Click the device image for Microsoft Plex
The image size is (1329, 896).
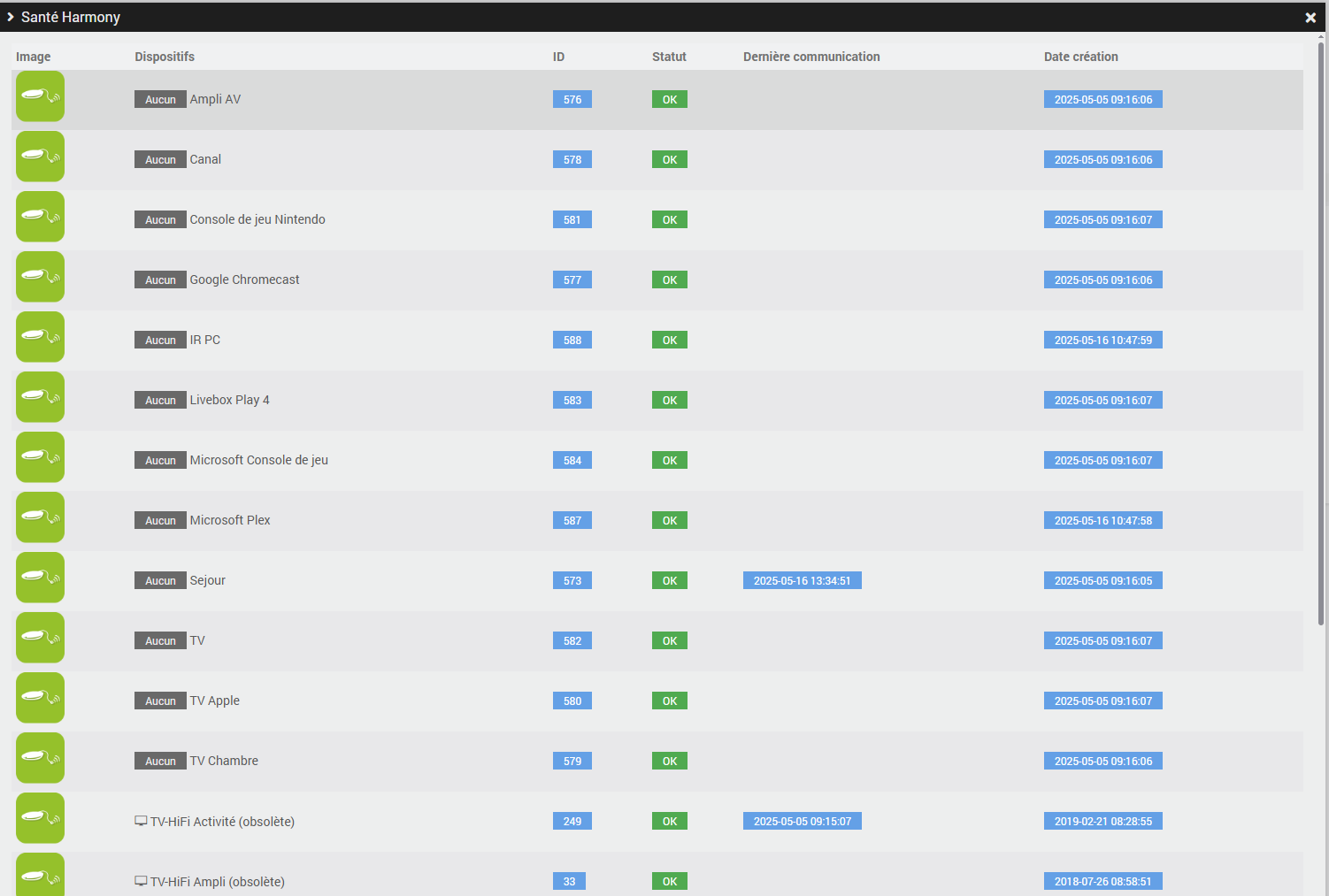coord(40,517)
